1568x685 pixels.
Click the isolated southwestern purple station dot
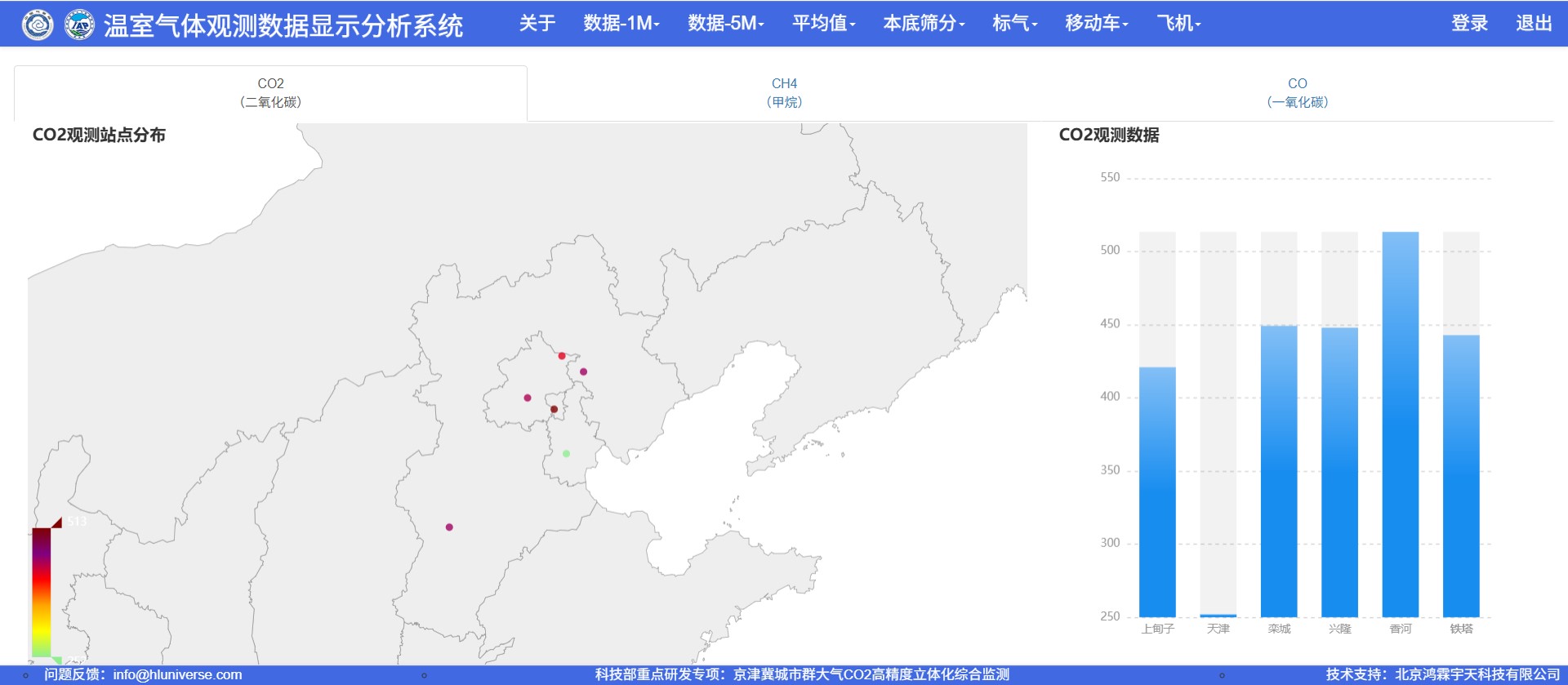pyautogui.click(x=449, y=527)
